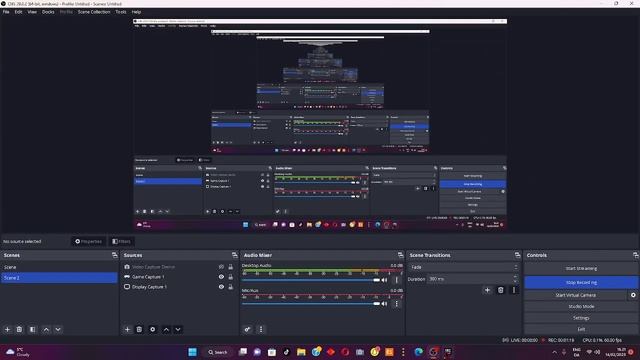Lock the Video Capture Device source
Screen dimensions: 640x360
click(231, 267)
